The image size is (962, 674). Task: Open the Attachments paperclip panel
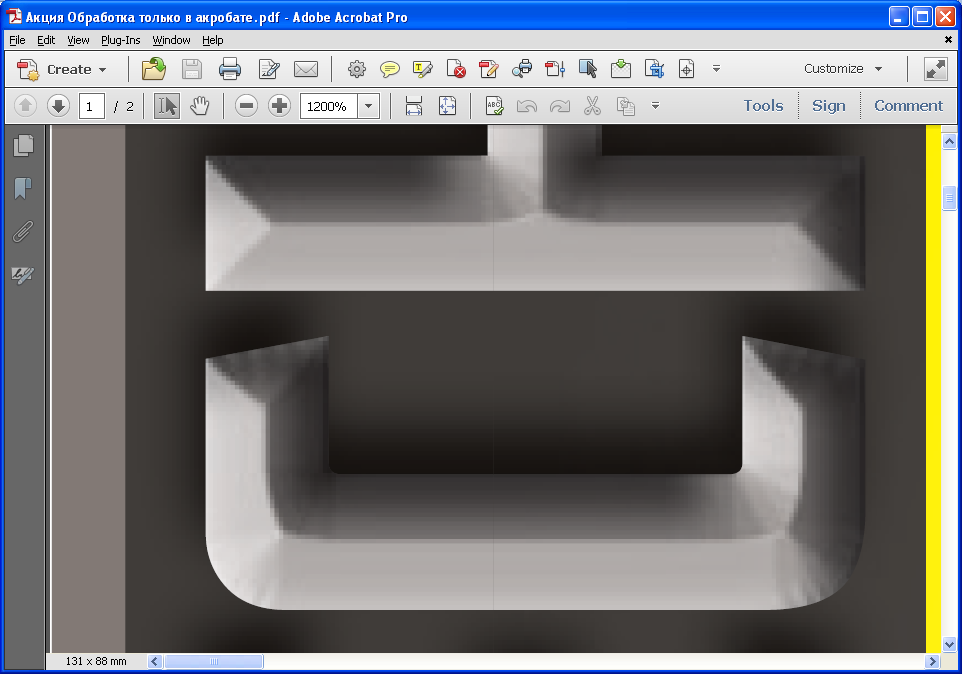(22, 232)
